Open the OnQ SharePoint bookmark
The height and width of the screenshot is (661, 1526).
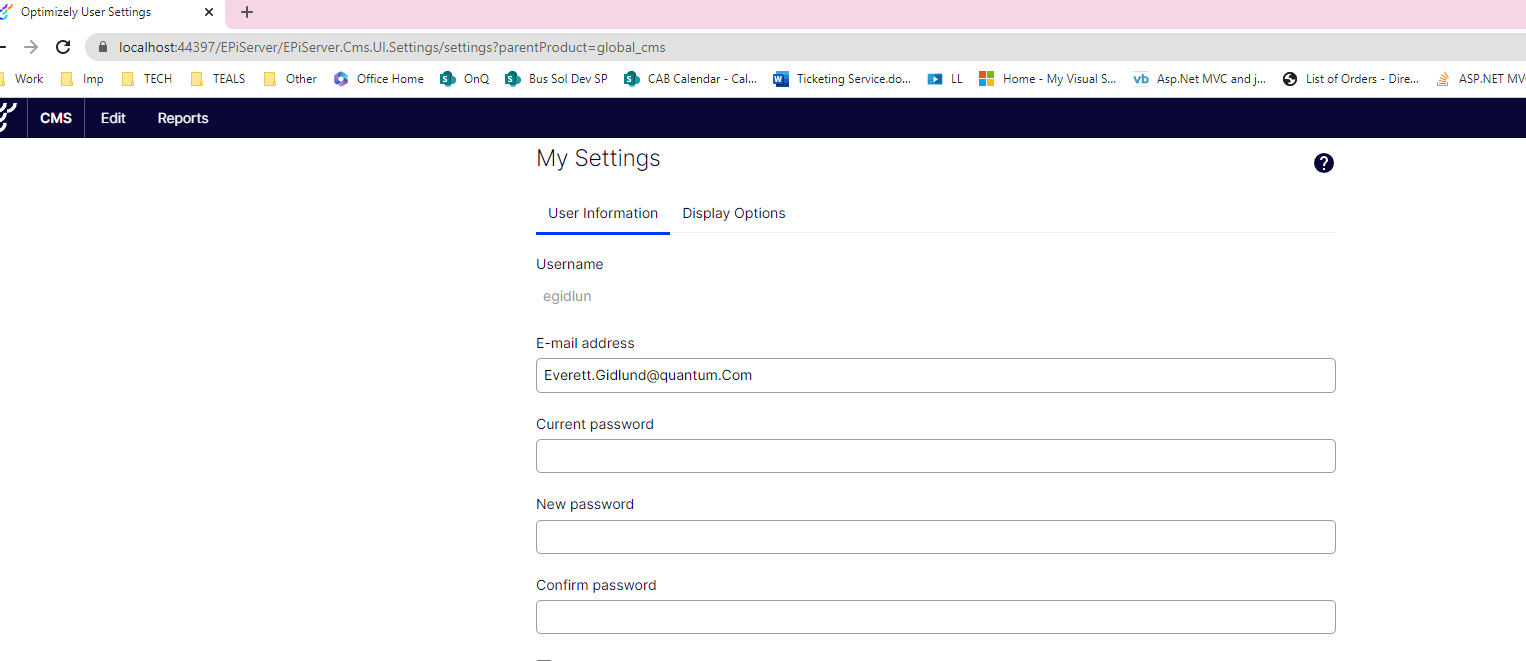click(465, 79)
